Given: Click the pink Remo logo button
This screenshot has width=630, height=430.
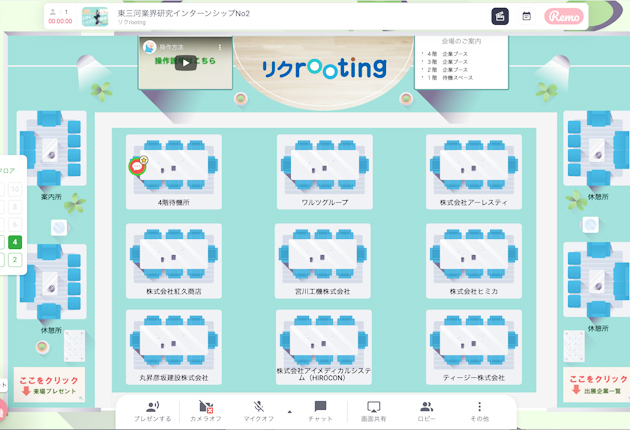Looking at the screenshot, I should (x=564, y=16).
